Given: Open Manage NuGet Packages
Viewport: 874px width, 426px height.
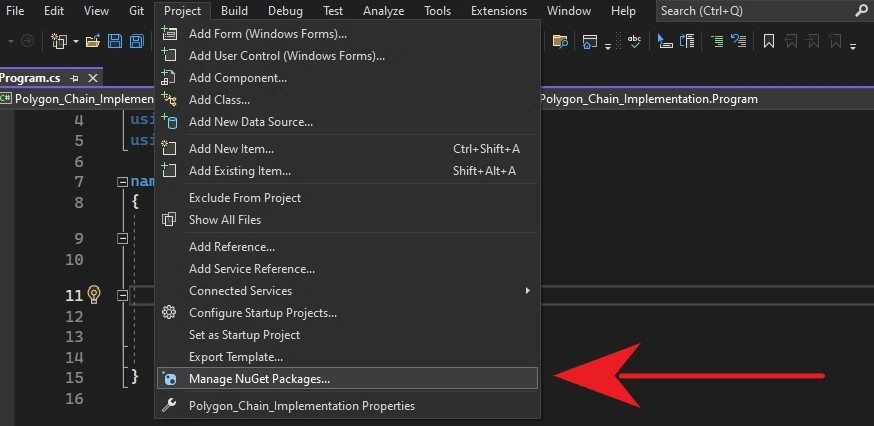Looking at the screenshot, I should [347, 379].
